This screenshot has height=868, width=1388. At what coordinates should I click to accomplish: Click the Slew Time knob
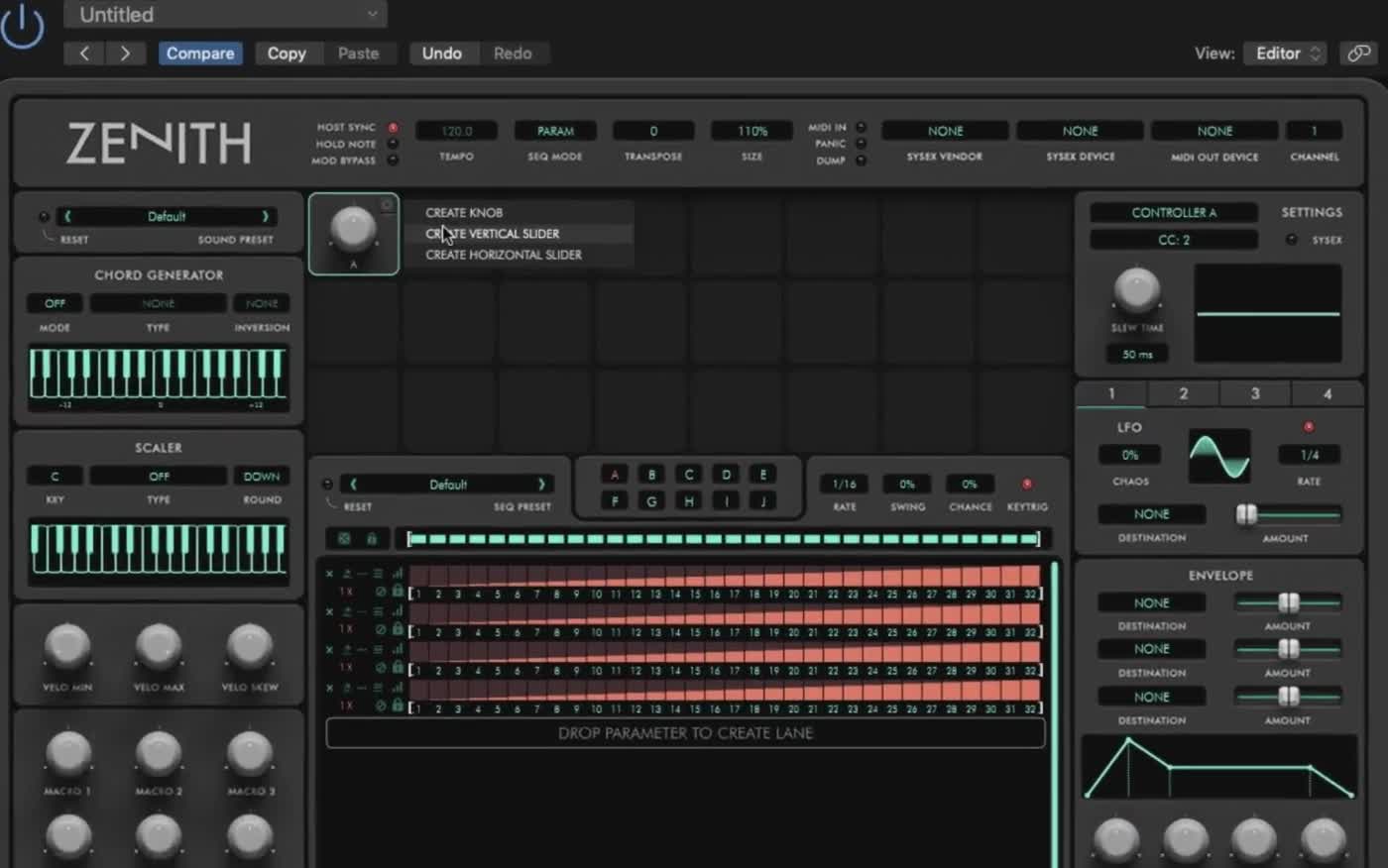tap(1136, 289)
